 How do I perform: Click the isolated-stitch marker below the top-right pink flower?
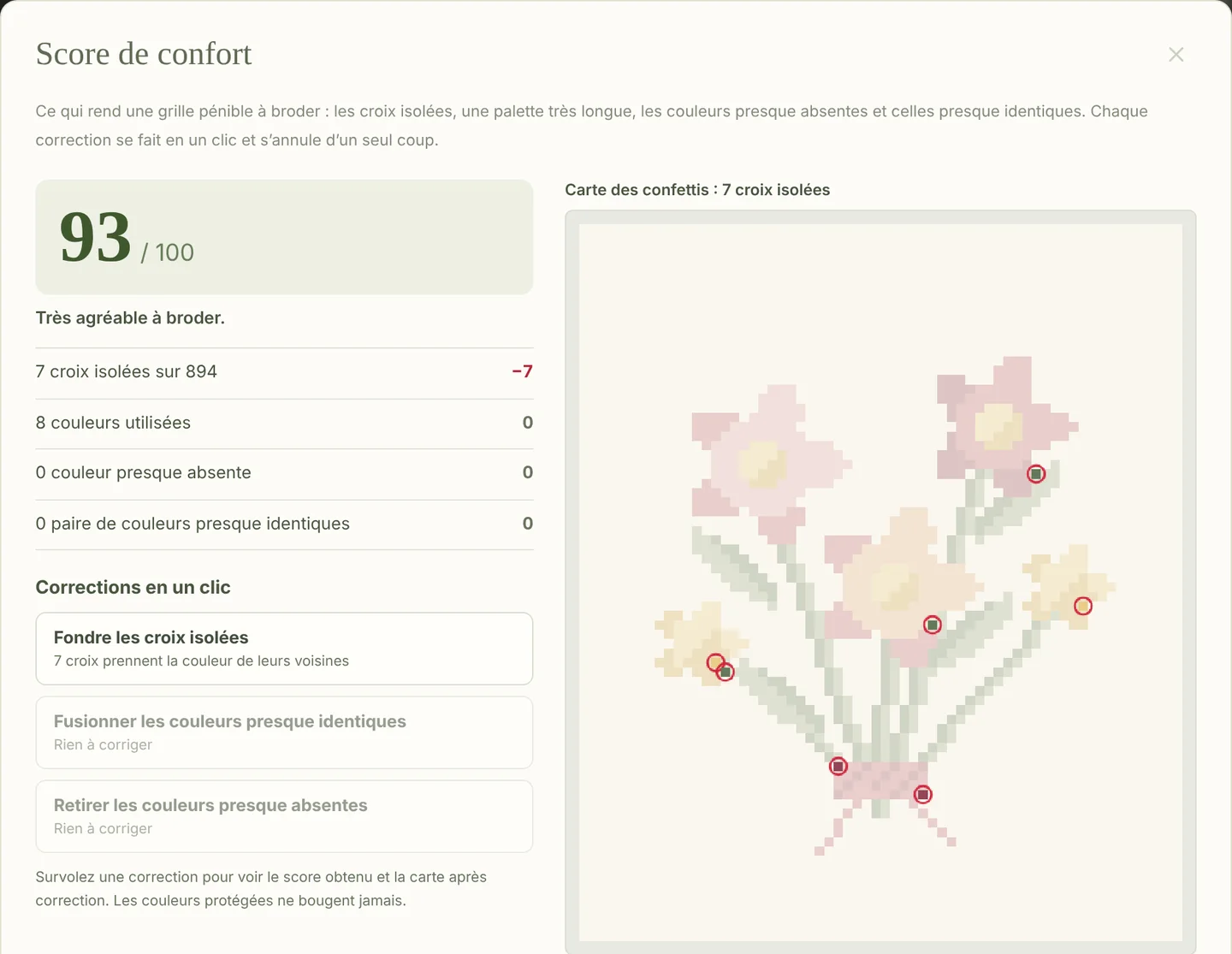pos(1036,474)
